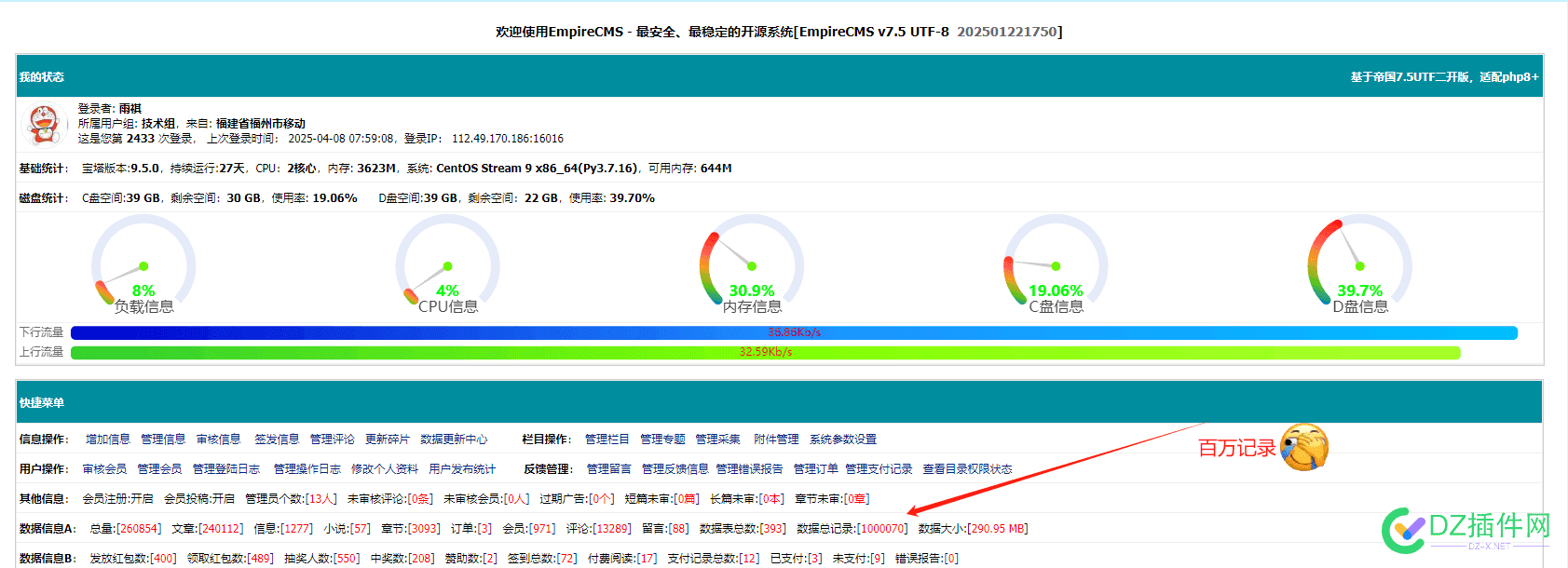The height and width of the screenshot is (568, 1568).
Task: Click the 文章 [240112] value
Action: (220, 529)
